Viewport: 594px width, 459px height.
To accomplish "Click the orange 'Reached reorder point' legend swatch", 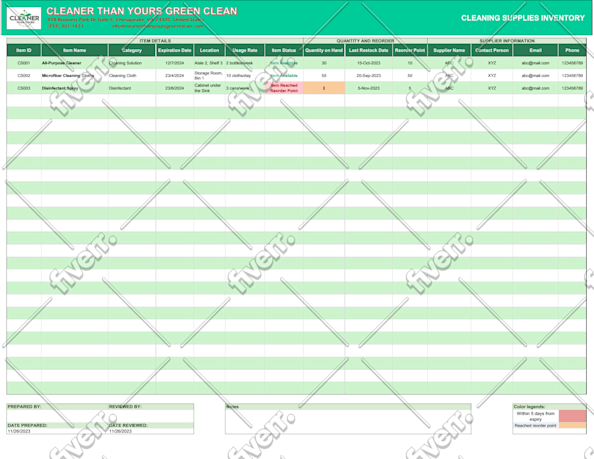I will (x=572, y=426).
